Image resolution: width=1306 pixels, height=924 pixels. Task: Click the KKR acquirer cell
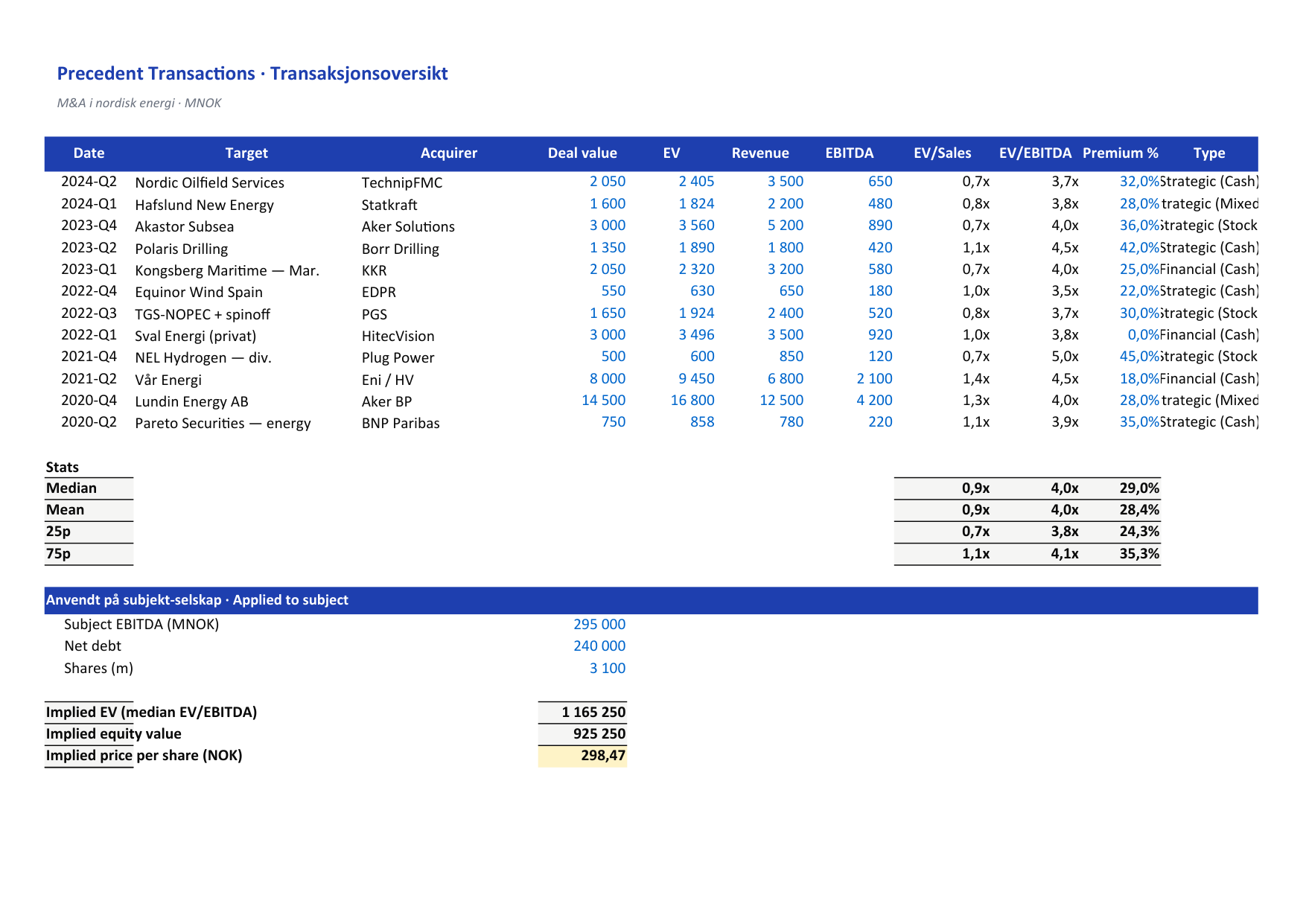click(x=375, y=270)
